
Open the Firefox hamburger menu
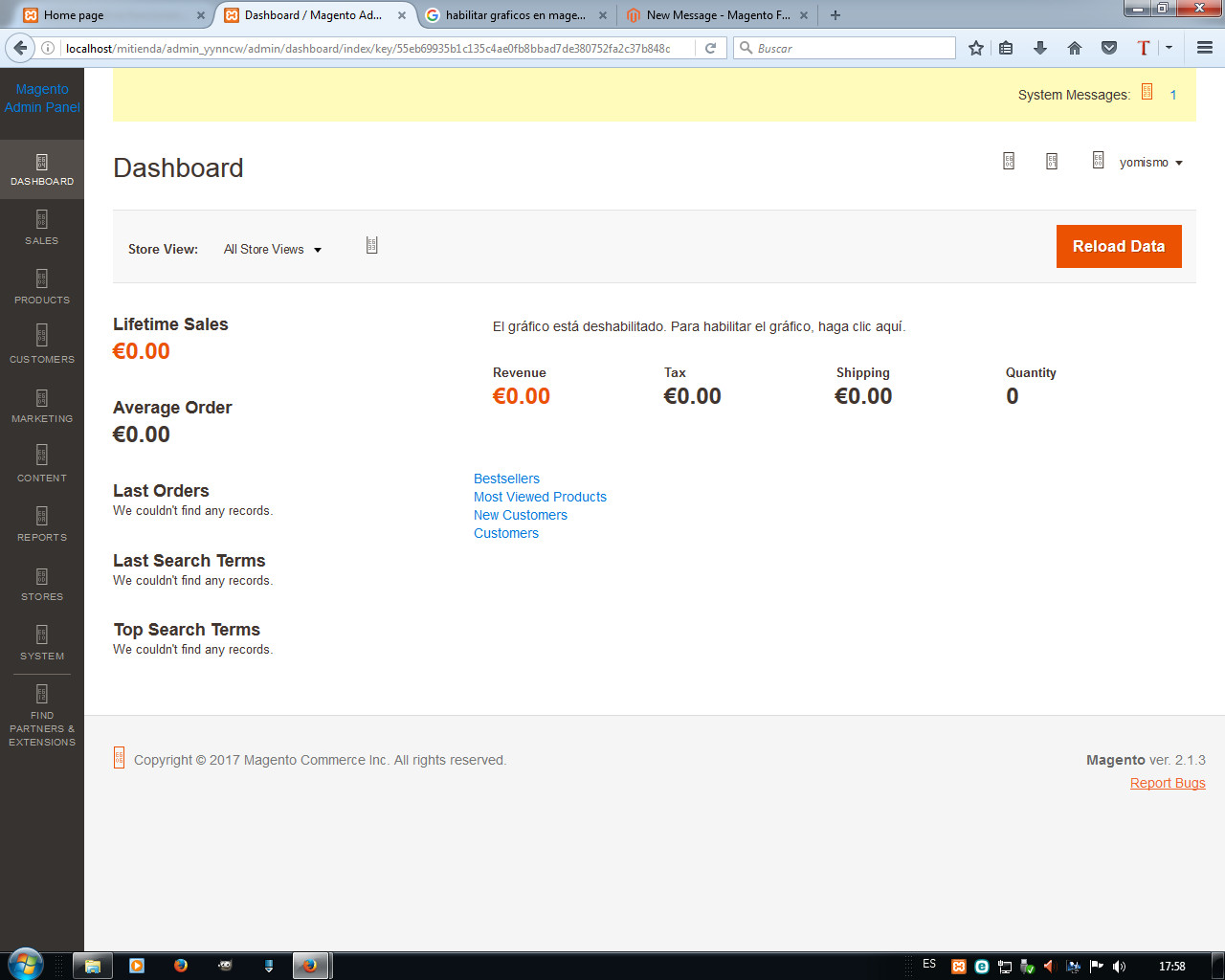coord(1204,48)
